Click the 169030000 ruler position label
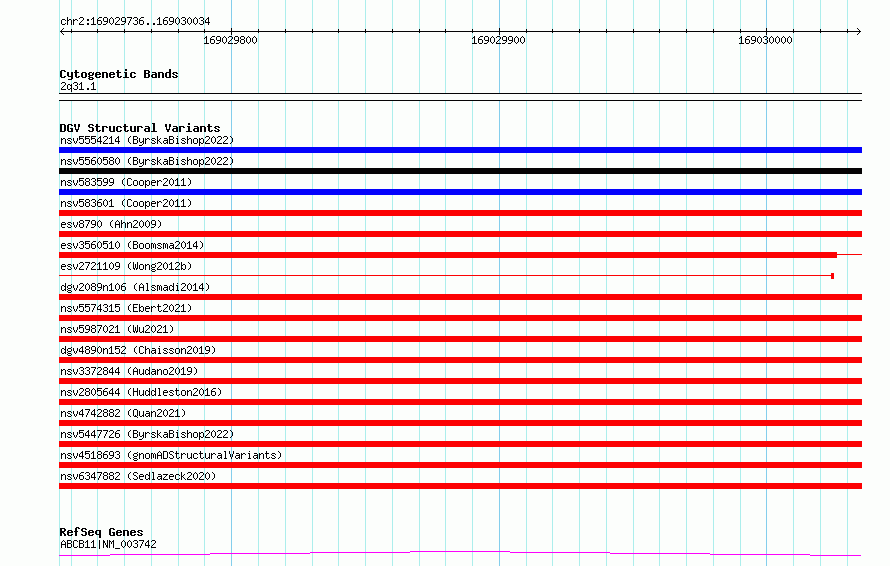 765,40
